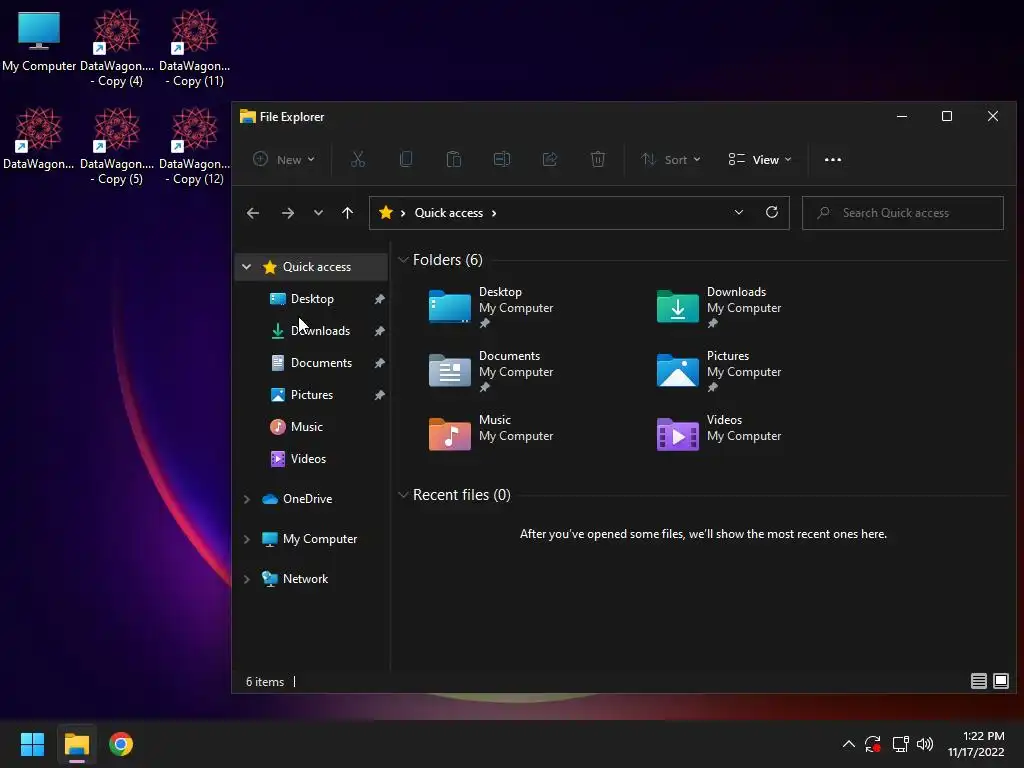The width and height of the screenshot is (1024, 768).
Task: Collapse the Folders (6) group
Action: (403, 260)
